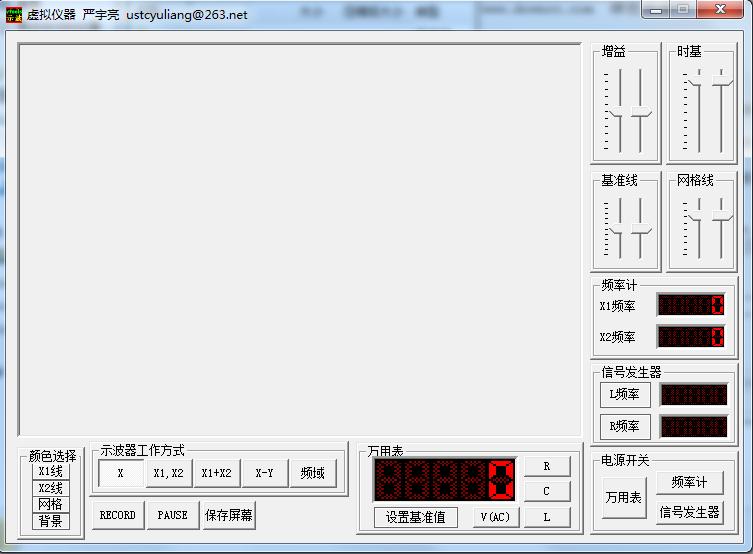
Task: Select multimeter V(AC) mode
Action: (496, 517)
